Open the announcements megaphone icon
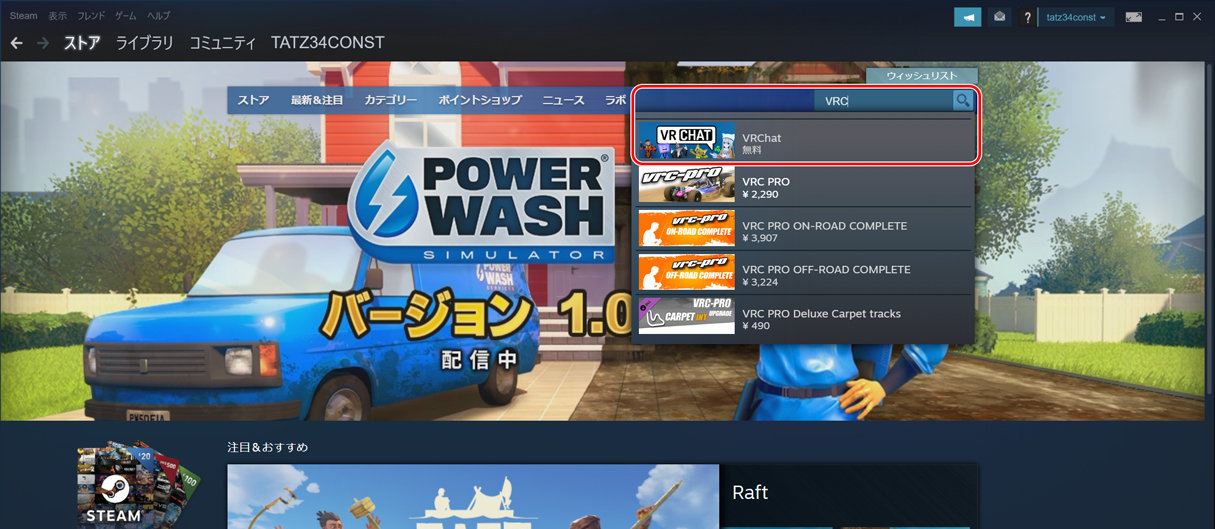The height and width of the screenshot is (529, 1215). (967, 17)
